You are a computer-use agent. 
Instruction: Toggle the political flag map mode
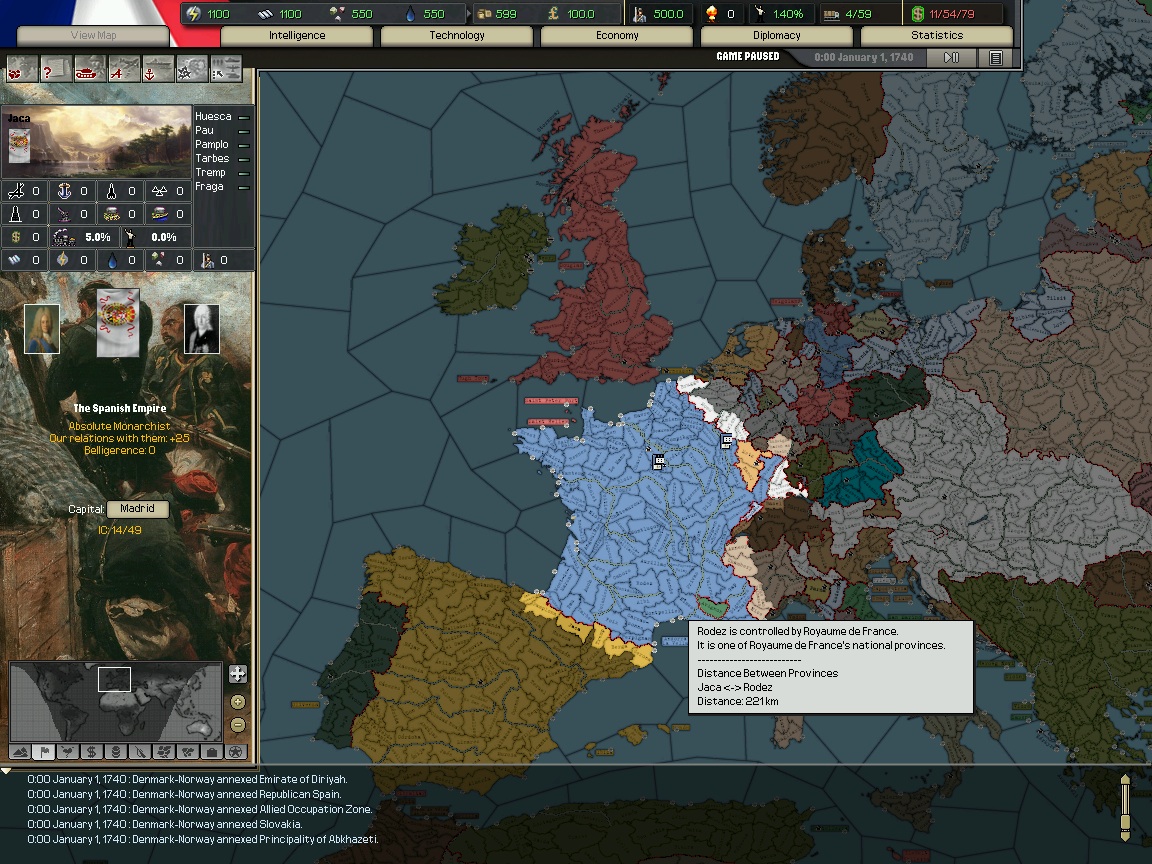(44, 751)
